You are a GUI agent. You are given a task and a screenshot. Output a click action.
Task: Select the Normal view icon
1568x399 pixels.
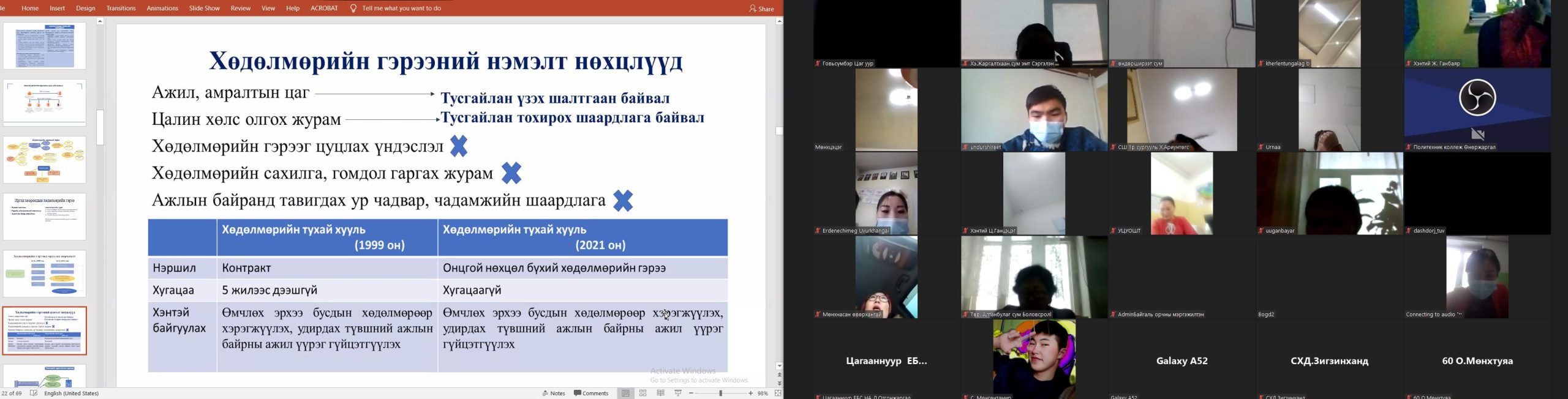[625, 393]
